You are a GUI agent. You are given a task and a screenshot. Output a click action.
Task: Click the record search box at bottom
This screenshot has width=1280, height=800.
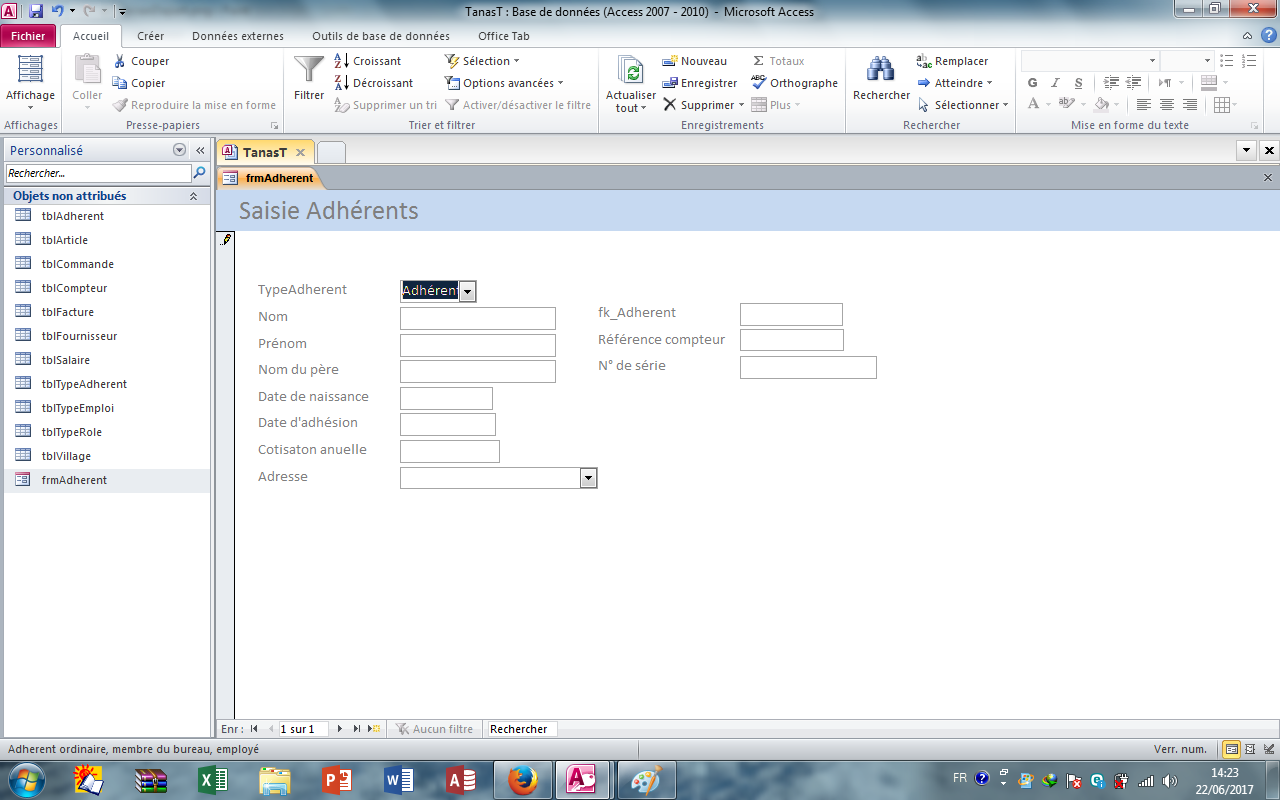coord(521,729)
